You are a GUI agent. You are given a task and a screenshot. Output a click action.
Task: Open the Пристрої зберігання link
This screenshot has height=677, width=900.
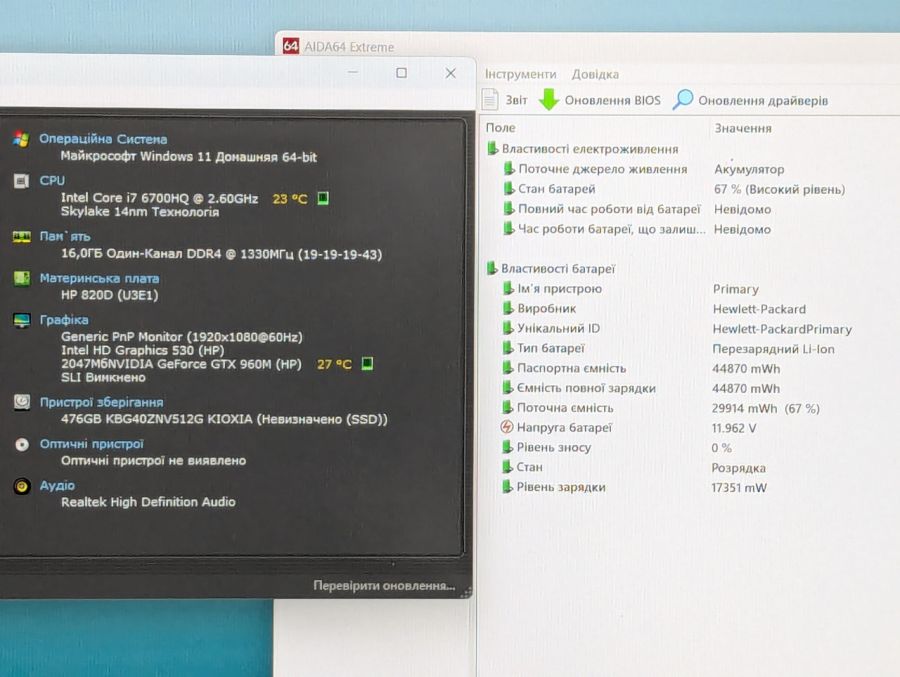[x=101, y=402]
